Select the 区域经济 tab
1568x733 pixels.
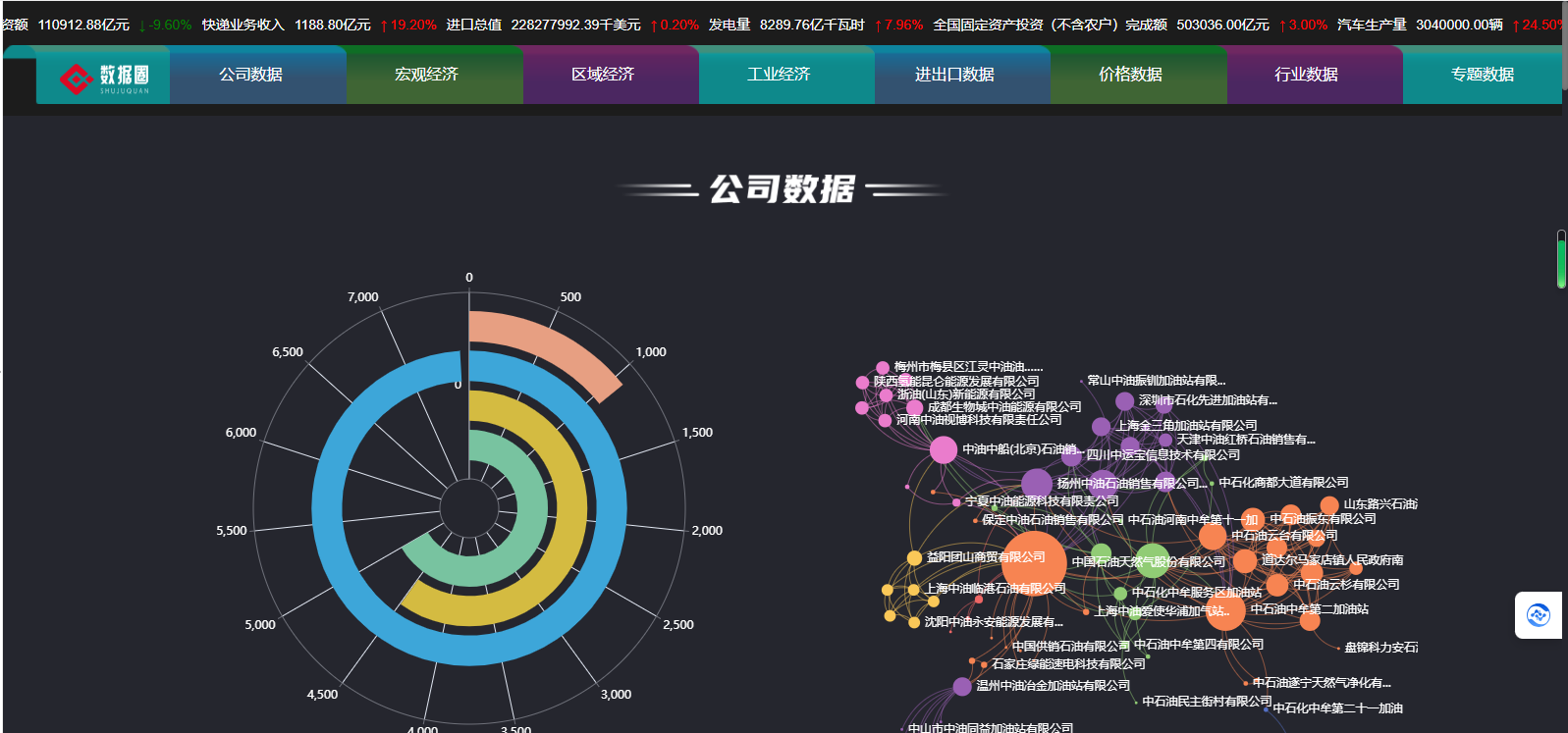coord(603,75)
